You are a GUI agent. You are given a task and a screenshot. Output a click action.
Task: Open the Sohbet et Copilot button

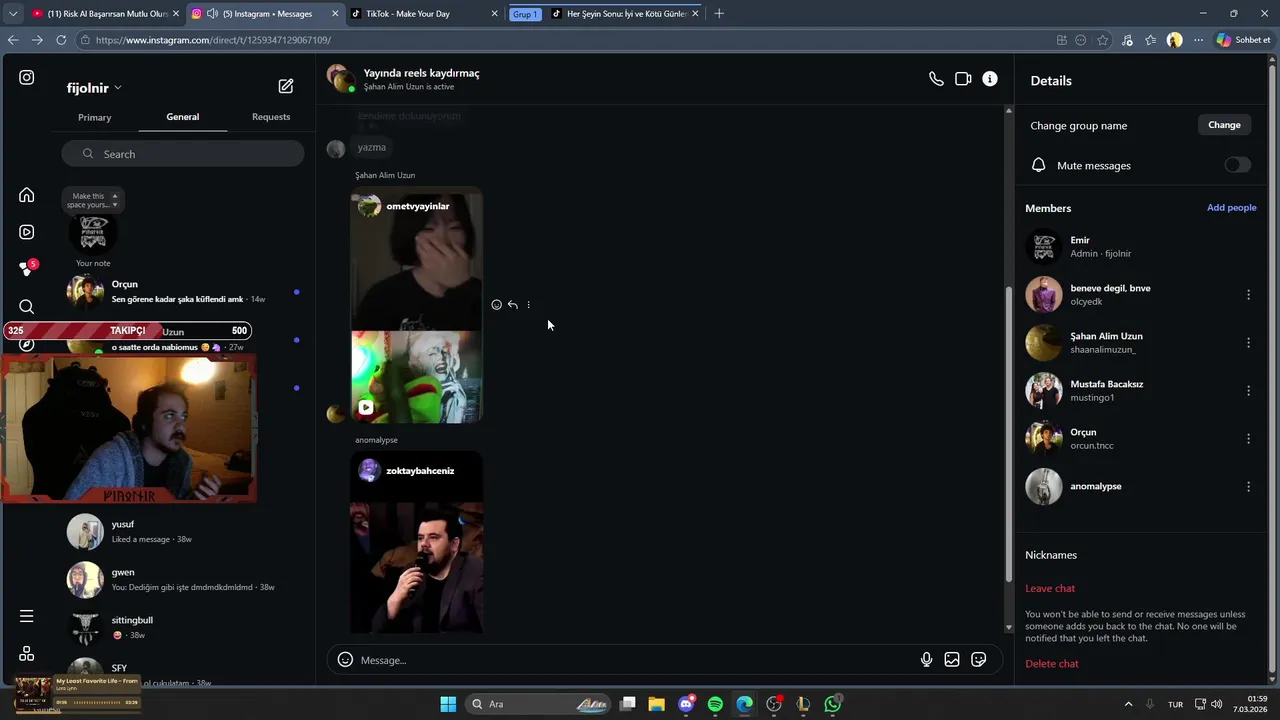click(1244, 40)
